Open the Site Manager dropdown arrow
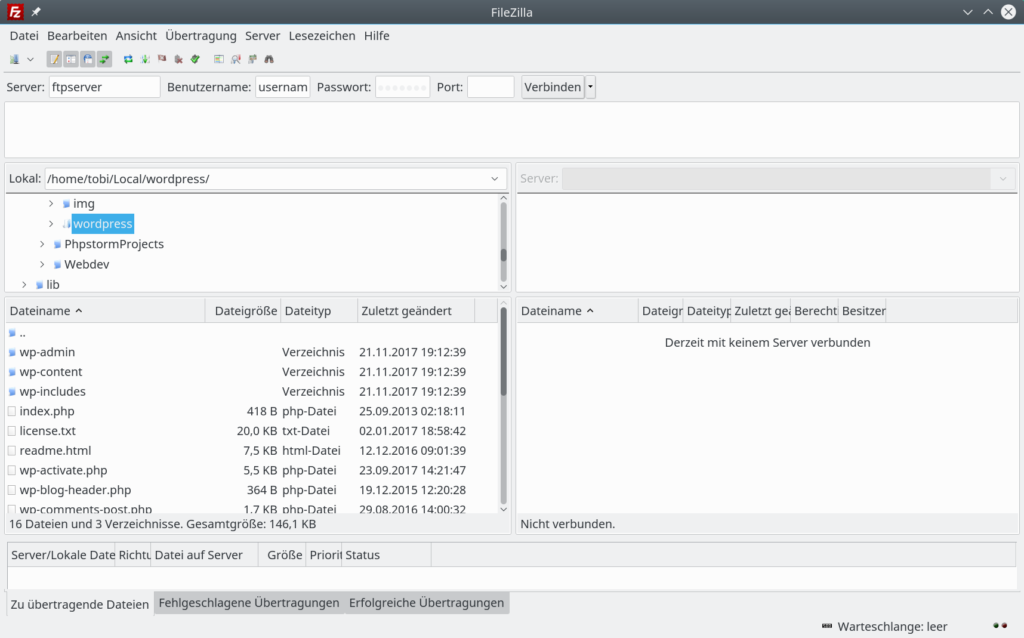 point(30,59)
